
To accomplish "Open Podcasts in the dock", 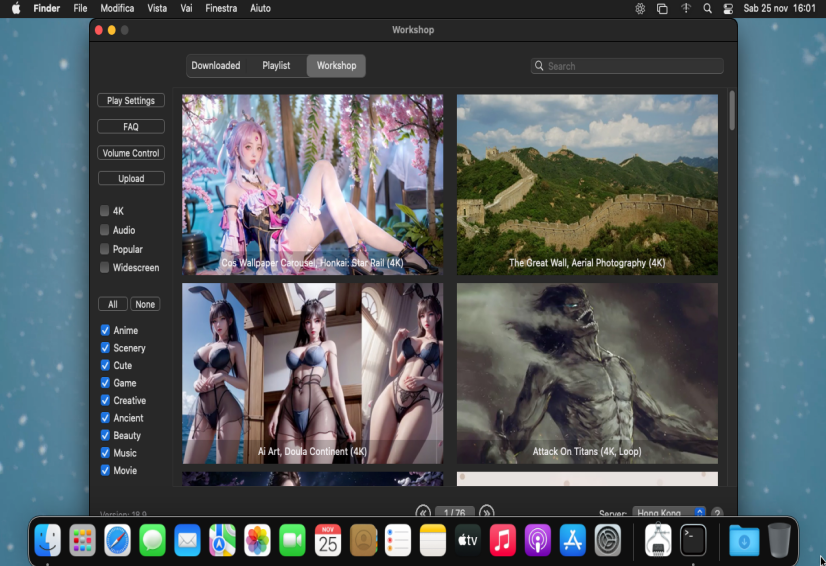I will [538, 540].
